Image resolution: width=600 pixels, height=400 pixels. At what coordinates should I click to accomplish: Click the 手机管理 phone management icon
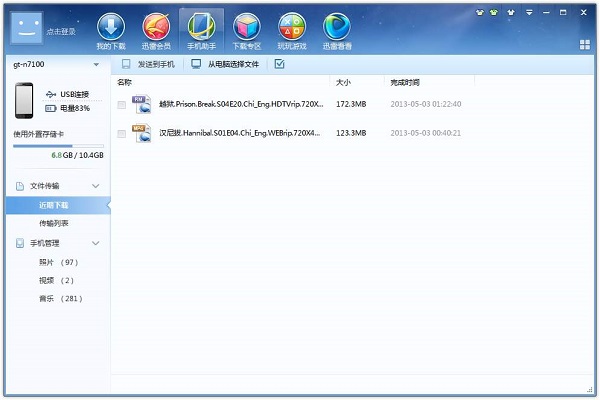point(20,243)
